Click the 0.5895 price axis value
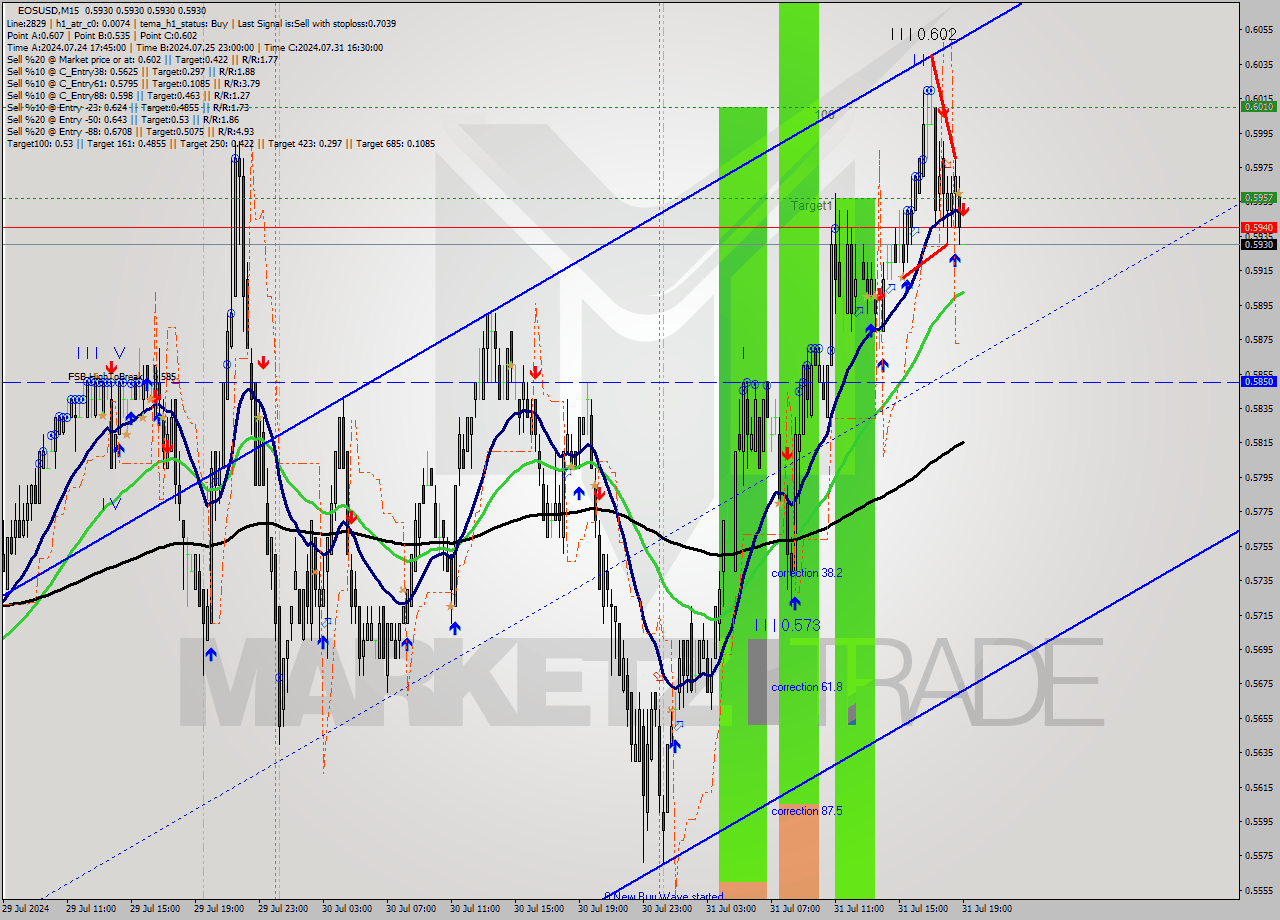 pos(1259,305)
